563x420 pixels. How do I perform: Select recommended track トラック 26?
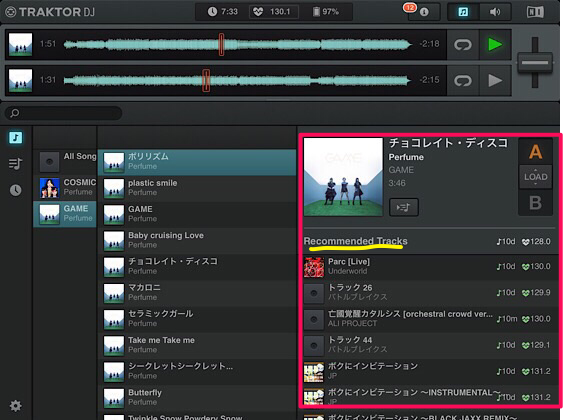(429, 293)
